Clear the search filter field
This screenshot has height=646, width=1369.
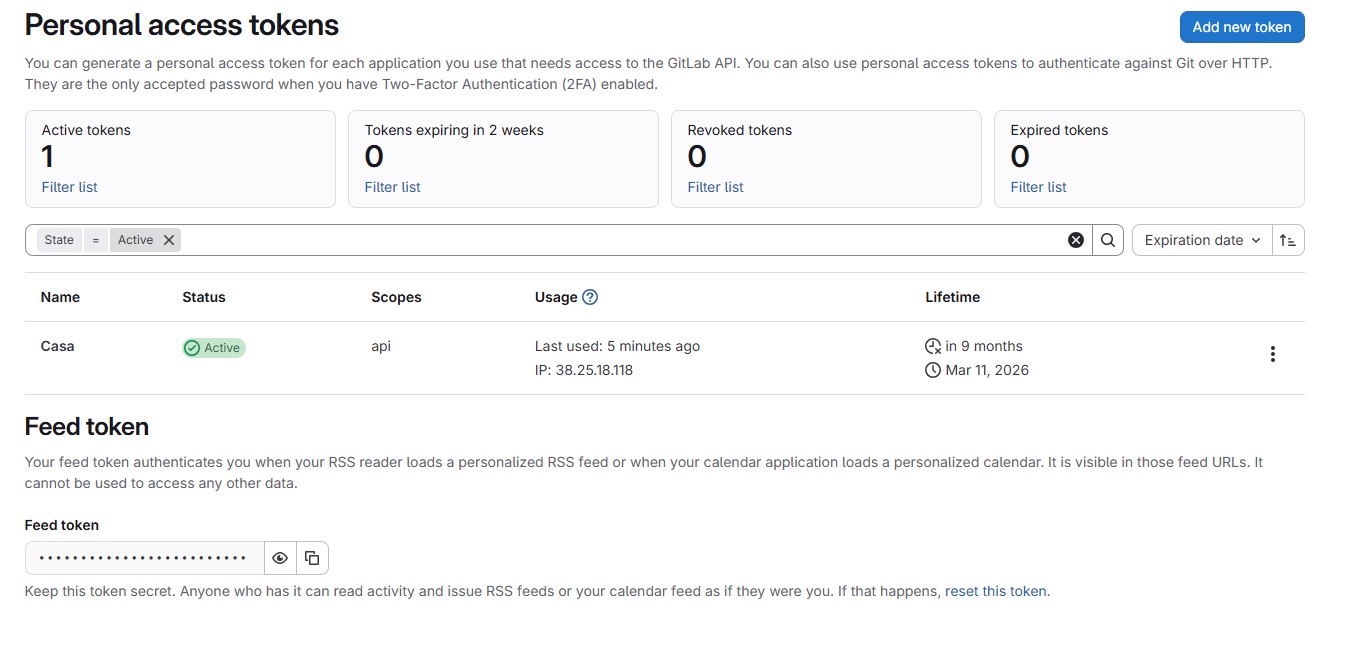tap(1076, 240)
